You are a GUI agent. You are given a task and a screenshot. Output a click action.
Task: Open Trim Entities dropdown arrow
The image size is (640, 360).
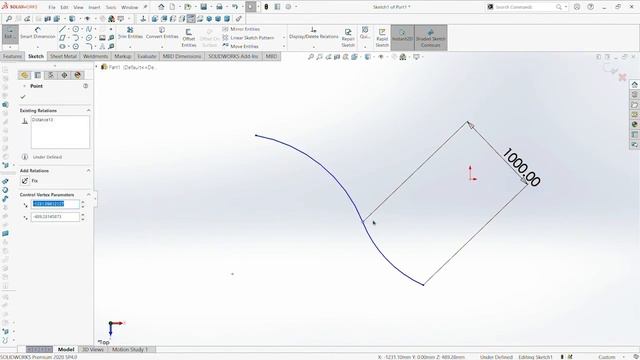point(130,47)
